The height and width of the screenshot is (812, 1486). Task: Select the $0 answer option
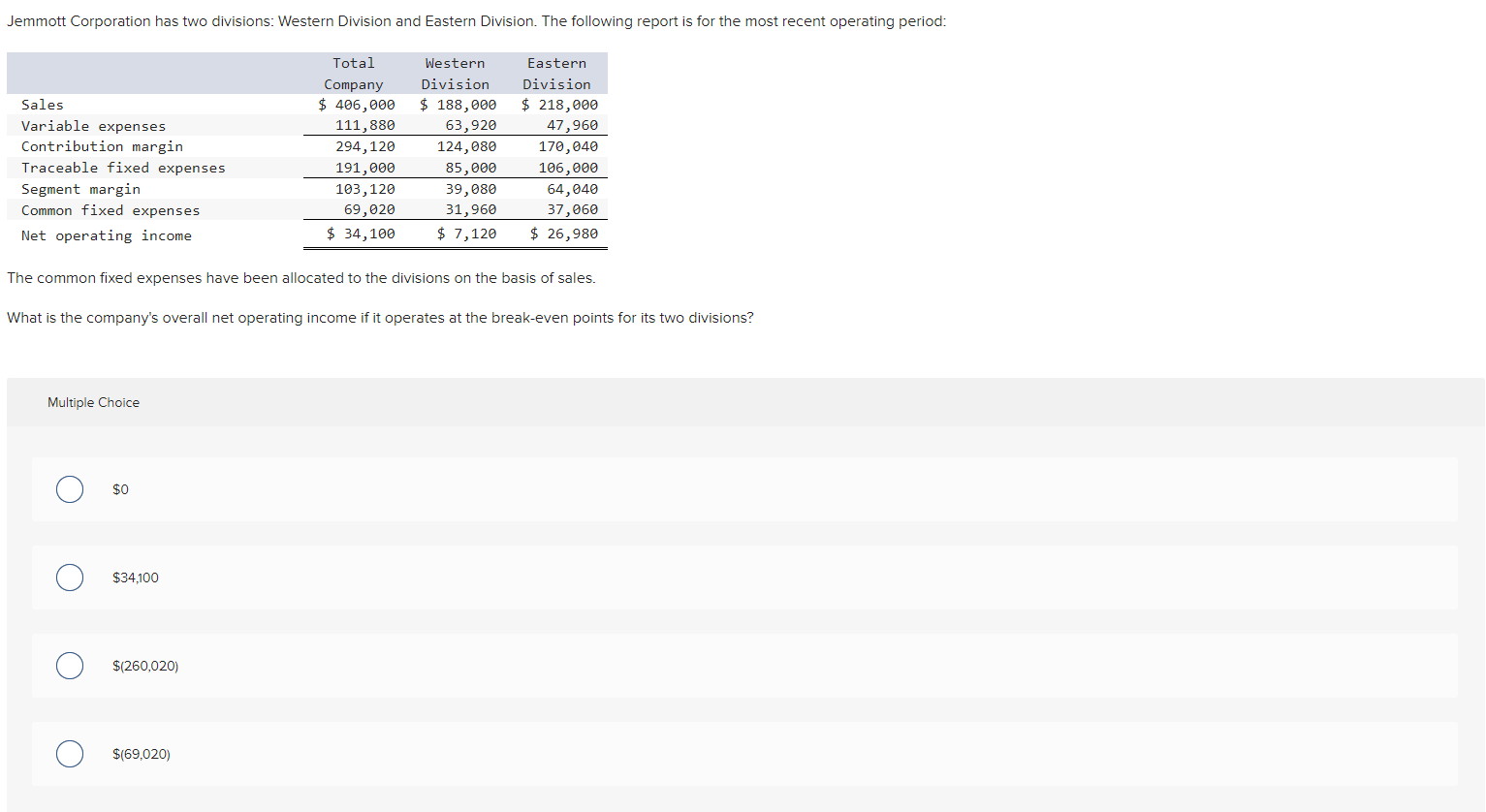[x=69, y=489]
